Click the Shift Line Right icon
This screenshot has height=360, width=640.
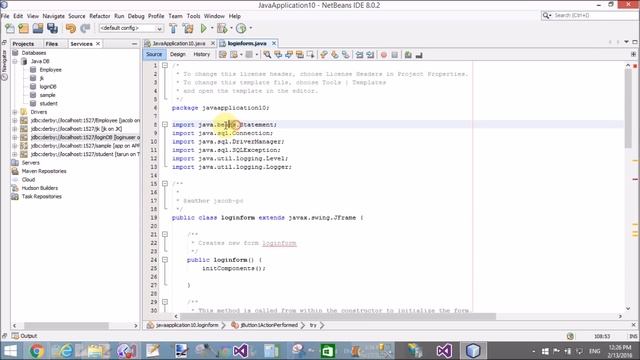coord(370,55)
